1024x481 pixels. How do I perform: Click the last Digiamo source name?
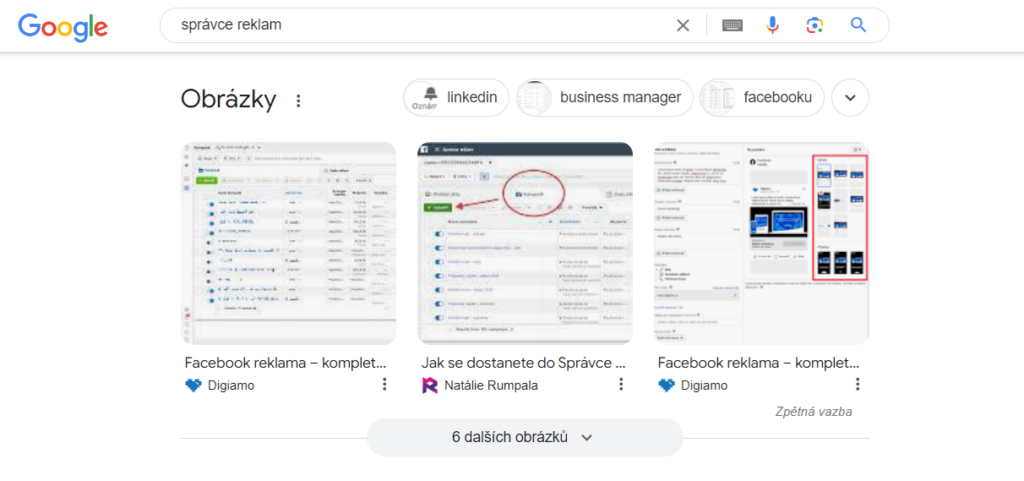pos(705,385)
